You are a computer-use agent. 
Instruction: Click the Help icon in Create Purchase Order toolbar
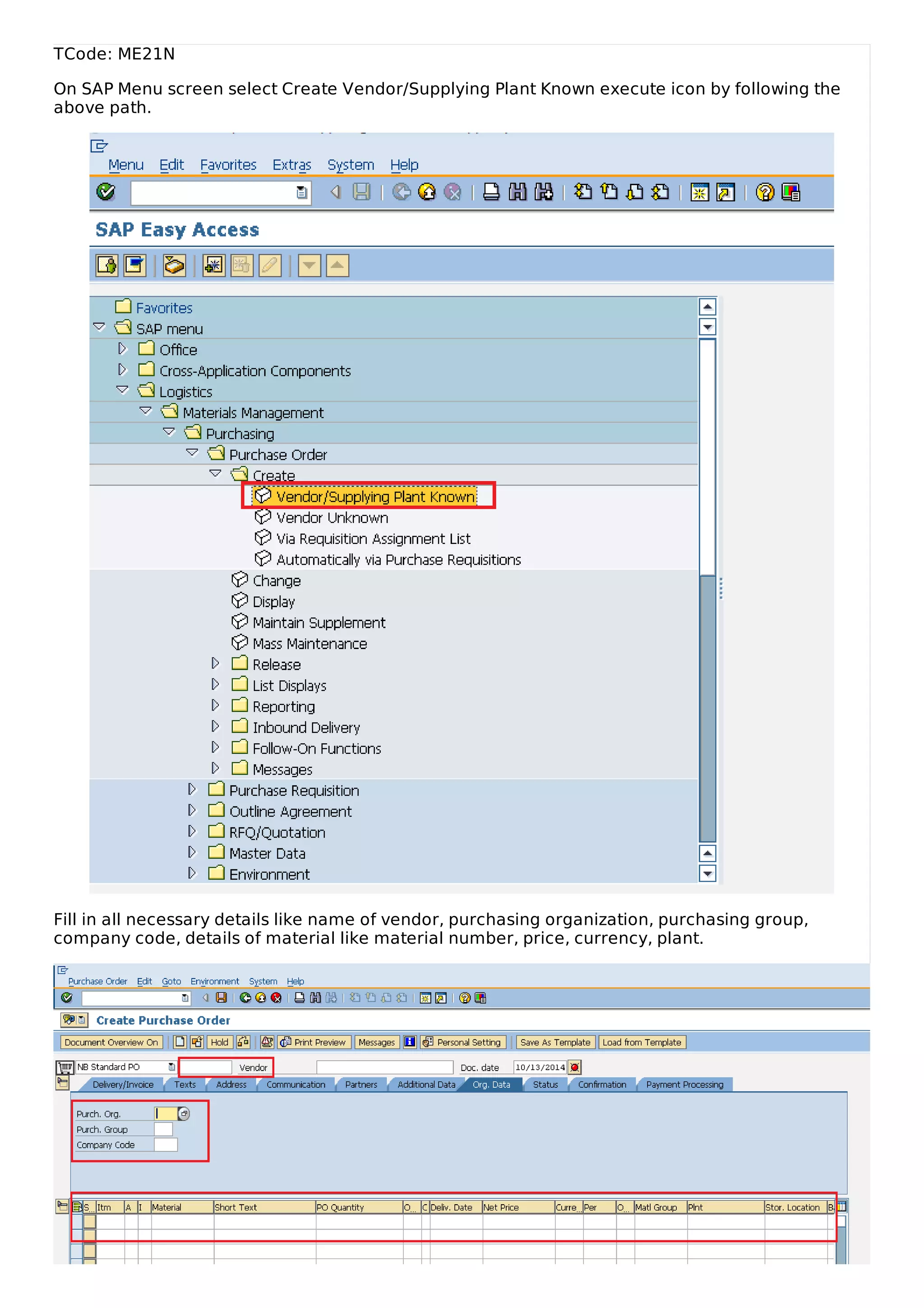pyautogui.click(x=465, y=997)
